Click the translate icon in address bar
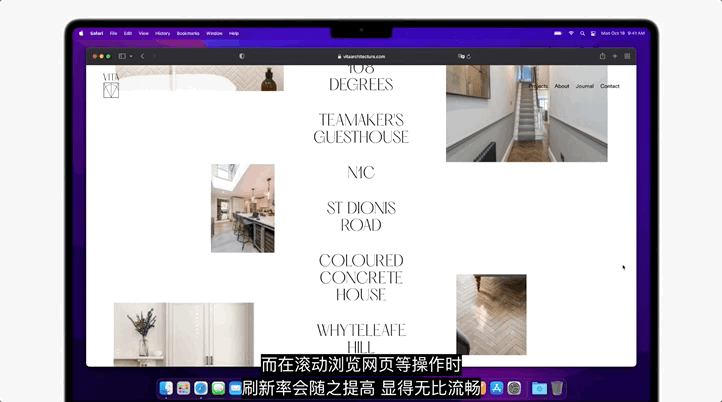This screenshot has width=722, height=402. click(x=461, y=56)
